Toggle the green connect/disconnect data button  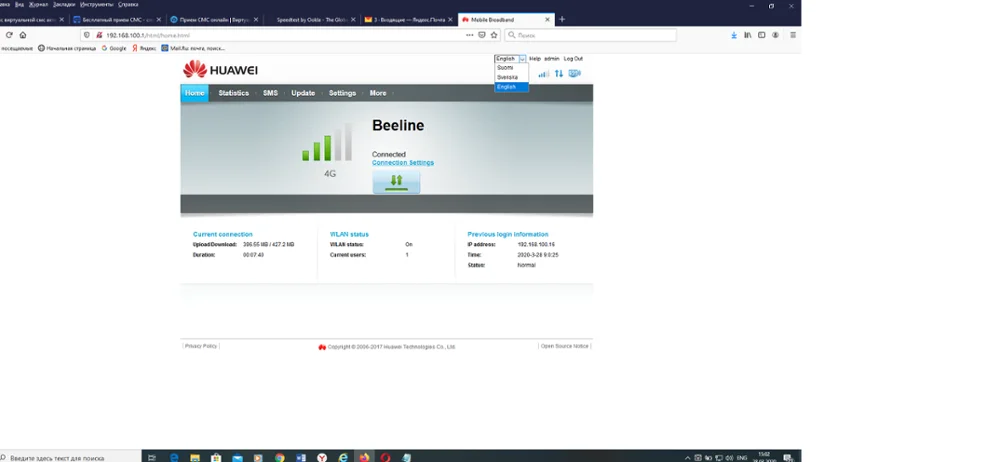(396, 181)
